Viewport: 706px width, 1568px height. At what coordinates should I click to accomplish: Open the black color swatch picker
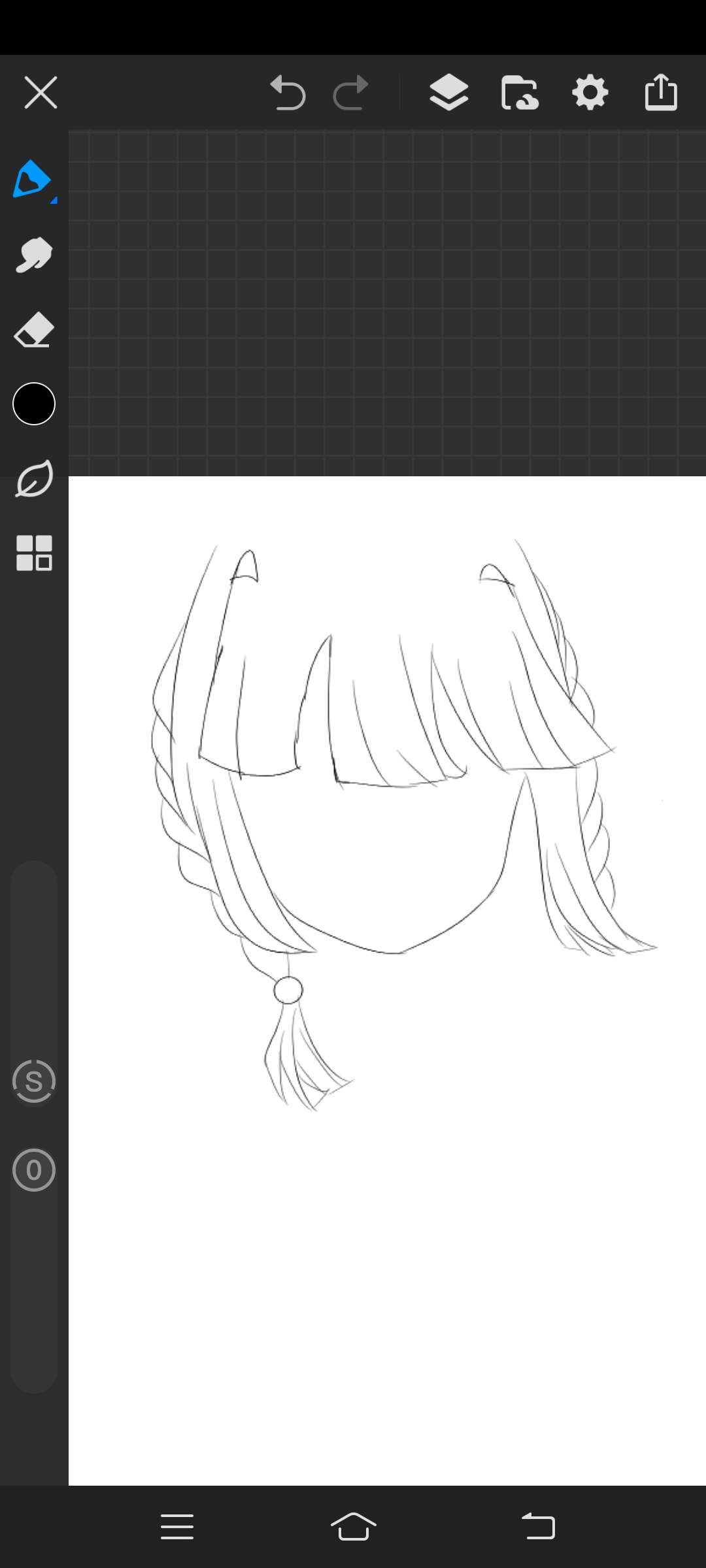click(34, 404)
